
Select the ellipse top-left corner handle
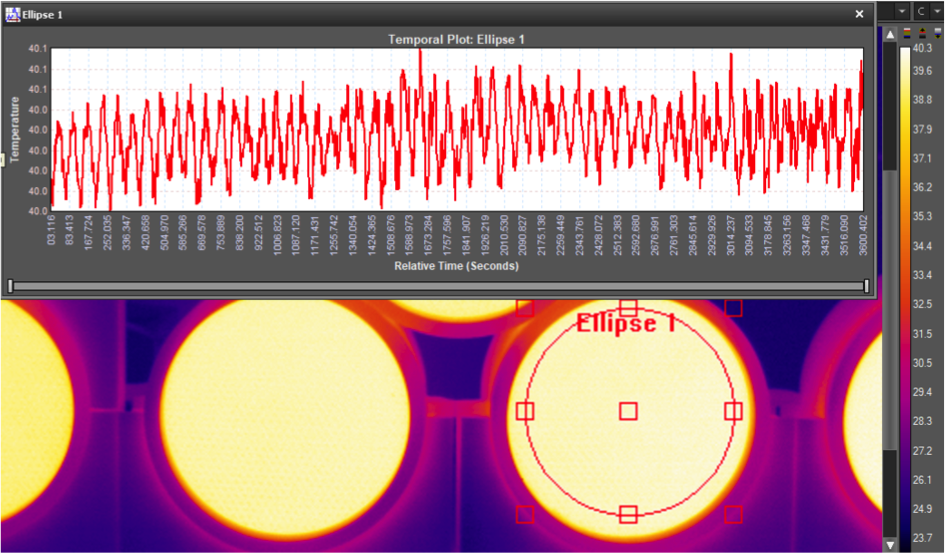coord(525,308)
